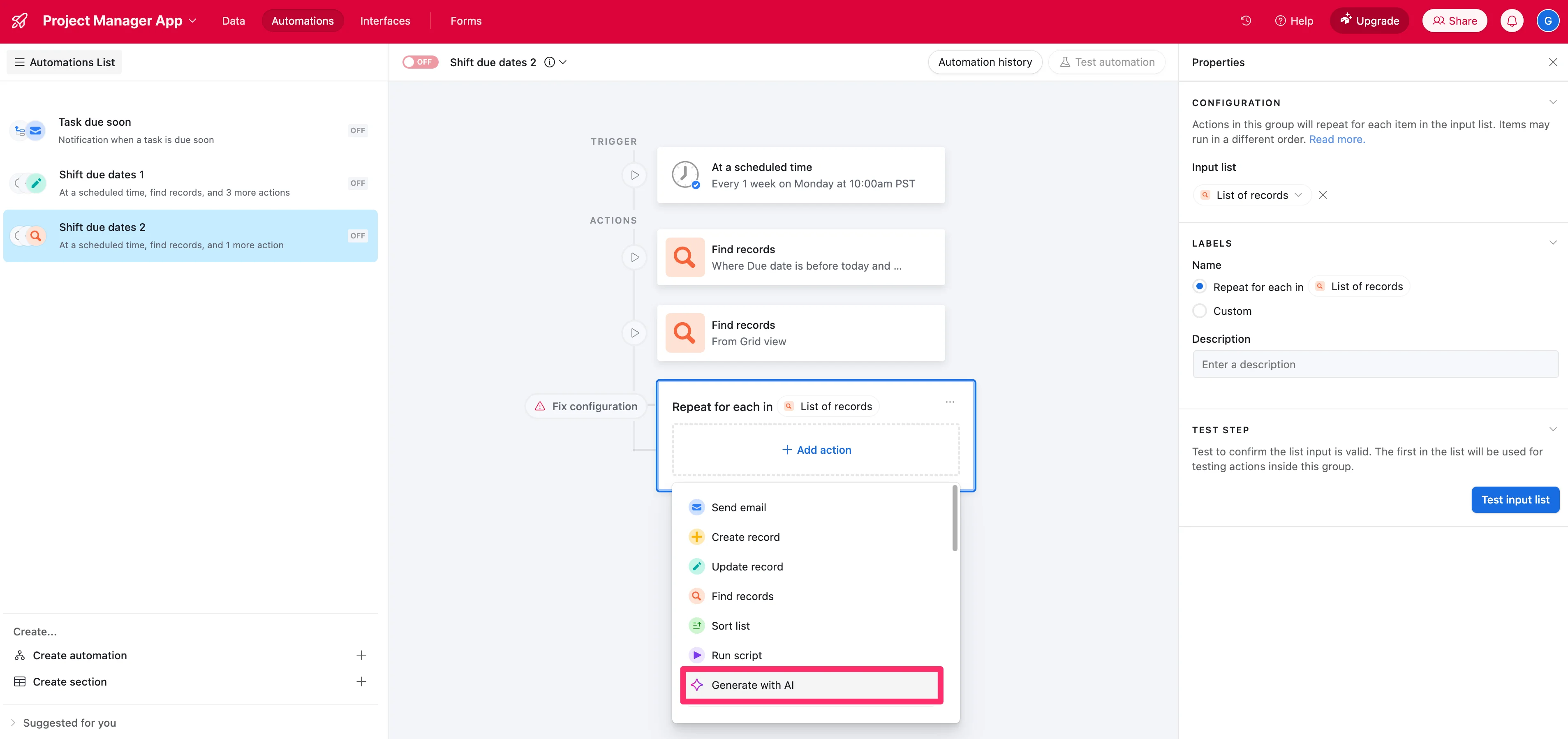Remove the List of records input list

coord(1323,195)
